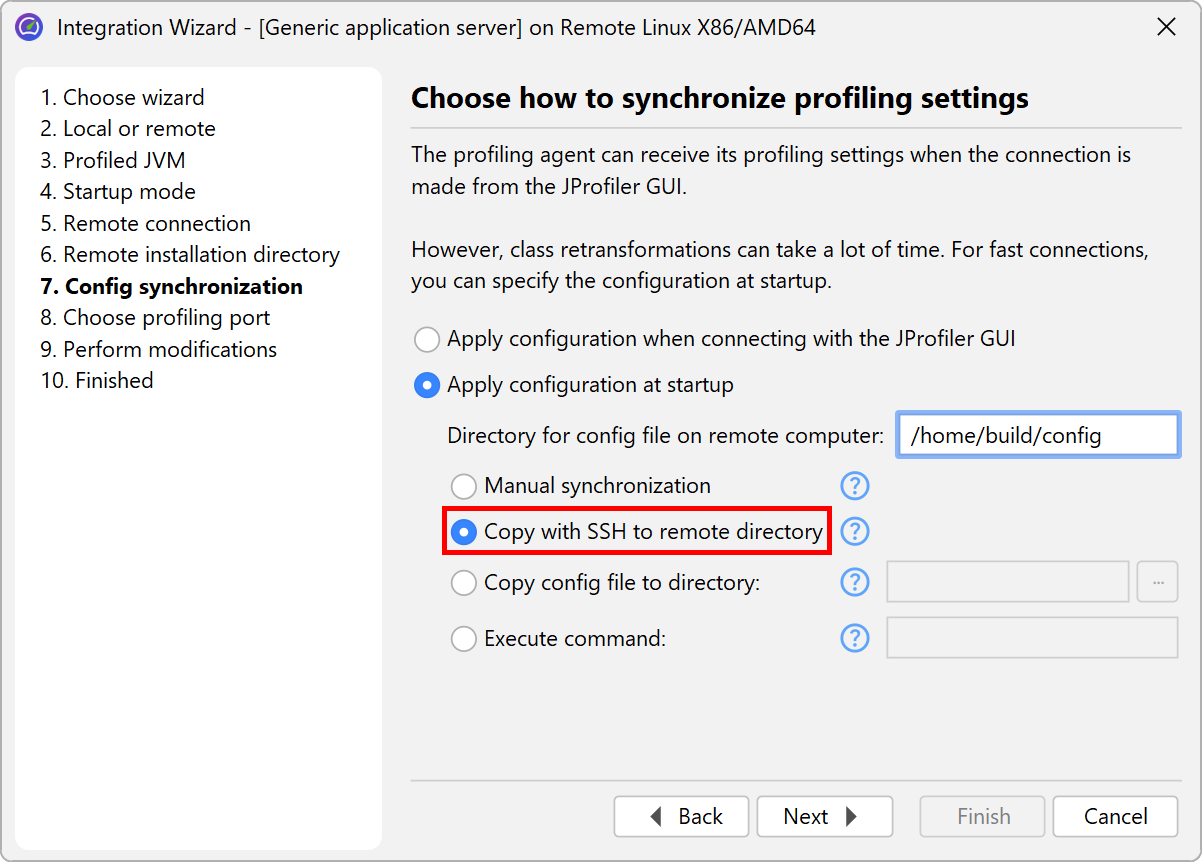Cancel the integration wizard
The image size is (1202, 862).
click(1115, 816)
